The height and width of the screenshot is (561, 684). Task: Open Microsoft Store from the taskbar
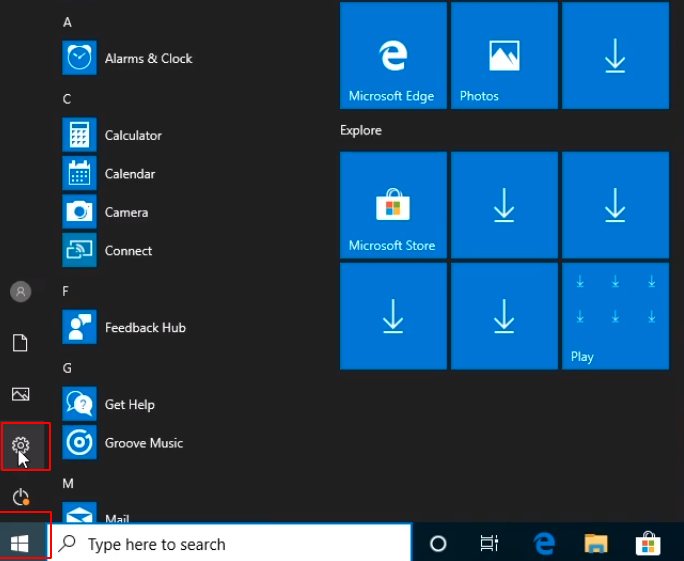tap(648, 544)
